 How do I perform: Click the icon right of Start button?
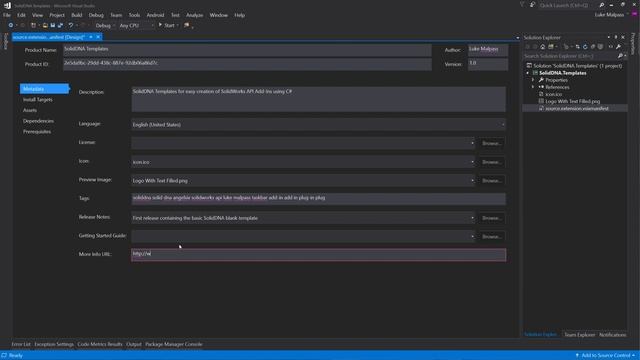coord(187,25)
